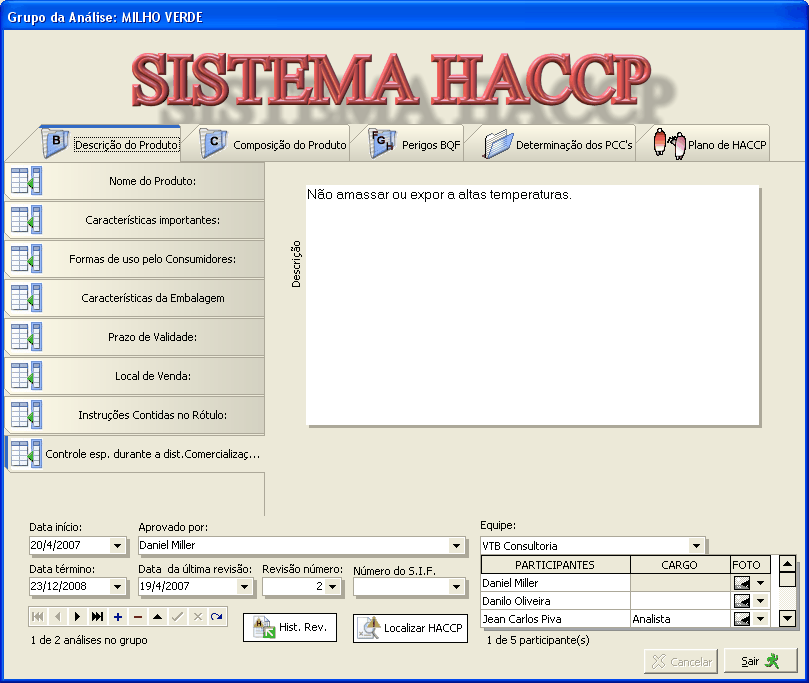Select Daniel Miller participant cell

[x=555, y=583]
